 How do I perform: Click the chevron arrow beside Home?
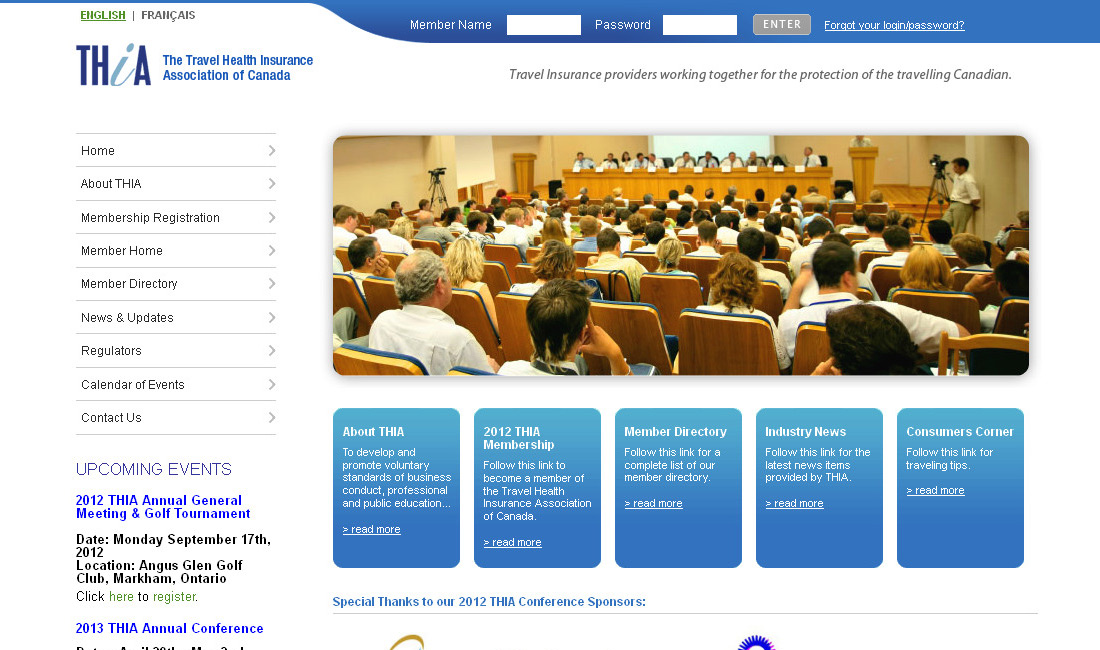point(271,151)
